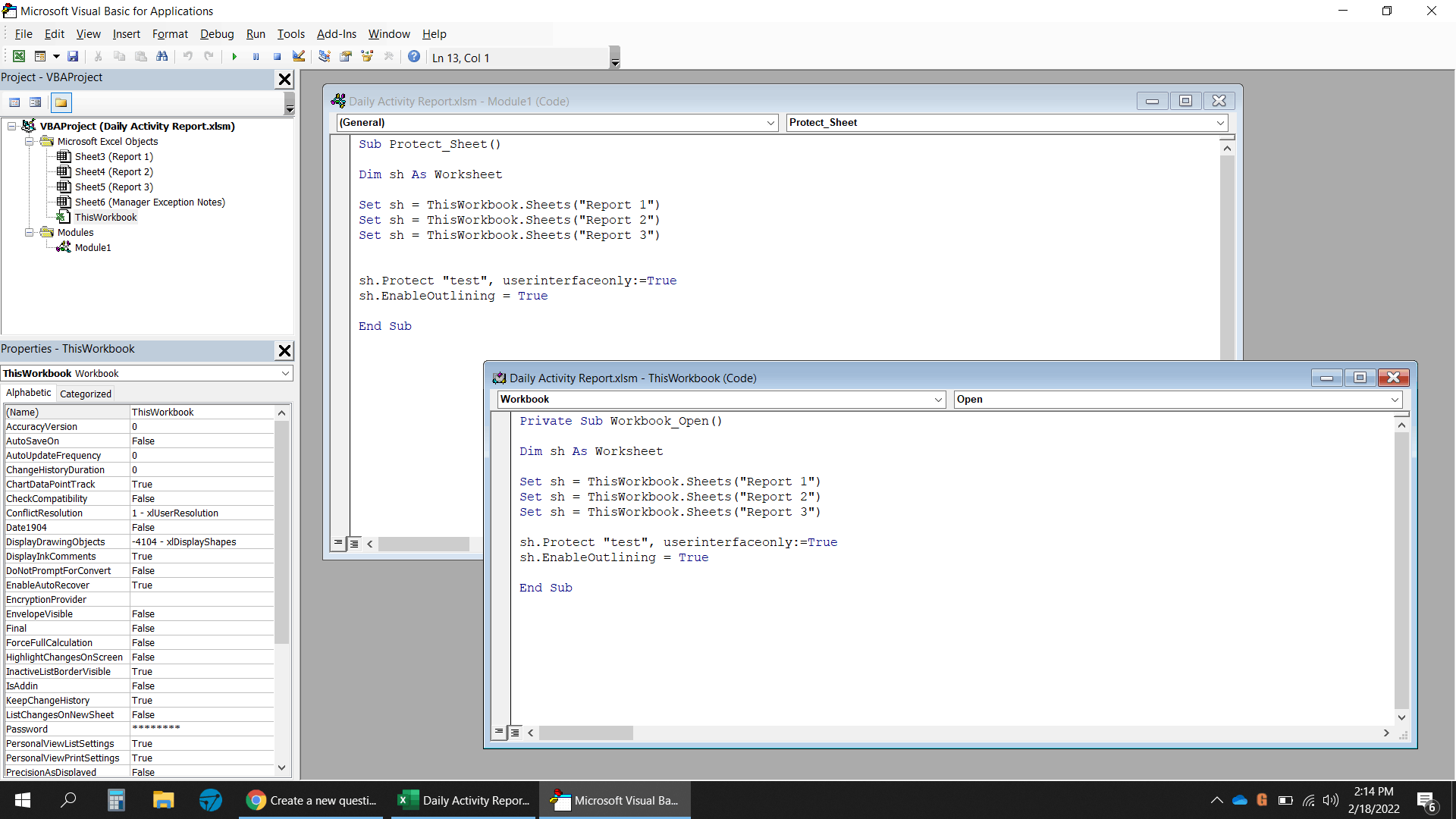
Task: Click the Break pause icon
Action: coord(256,57)
